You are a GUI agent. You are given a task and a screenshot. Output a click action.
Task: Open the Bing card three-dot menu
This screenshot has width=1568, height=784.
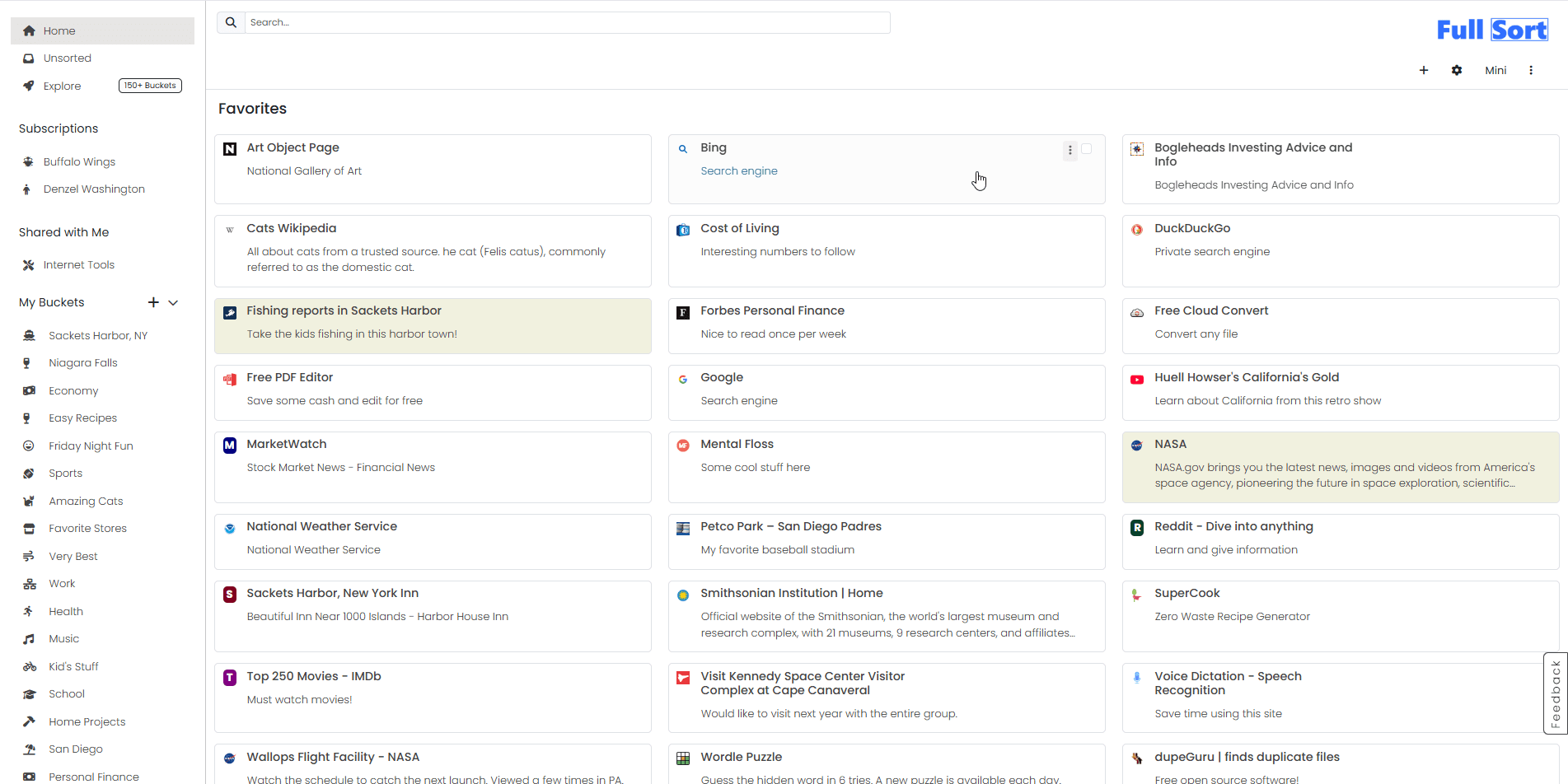(x=1070, y=150)
